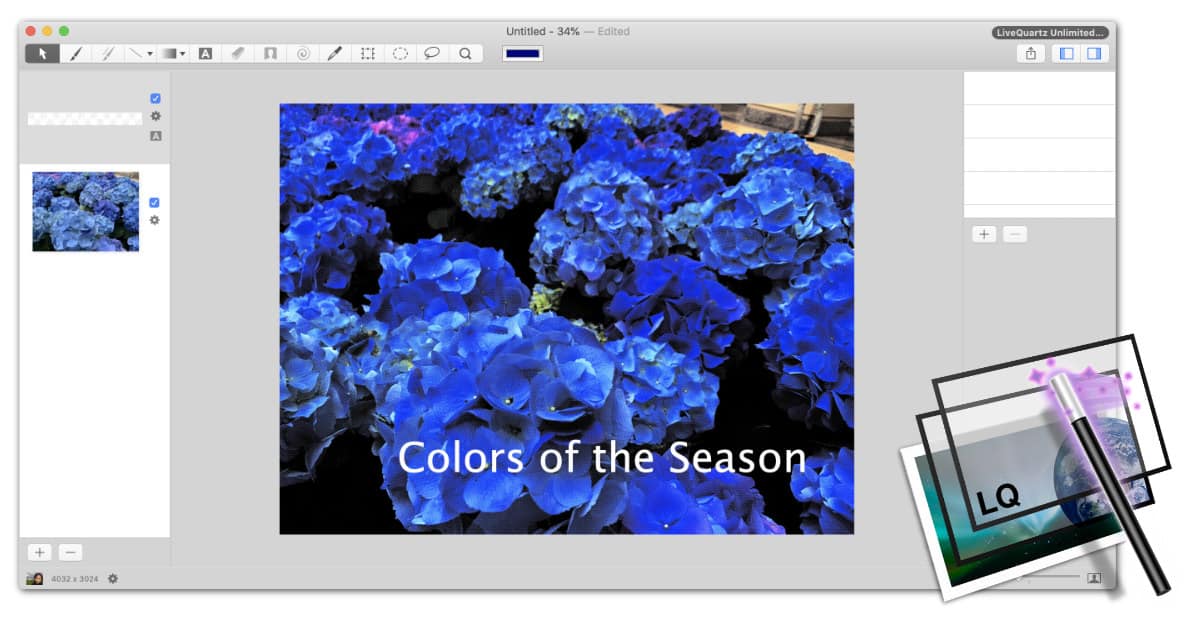This screenshot has width=1200, height=628.
Task: Choose the lasso selection tool
Action: [432, 54]
